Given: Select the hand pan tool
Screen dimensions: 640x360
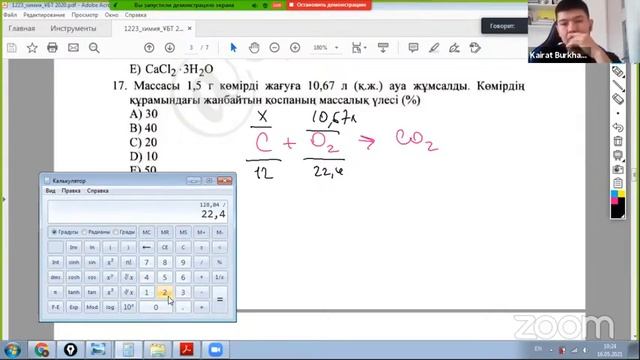Looking at the screenshot, I should (254, 48).
